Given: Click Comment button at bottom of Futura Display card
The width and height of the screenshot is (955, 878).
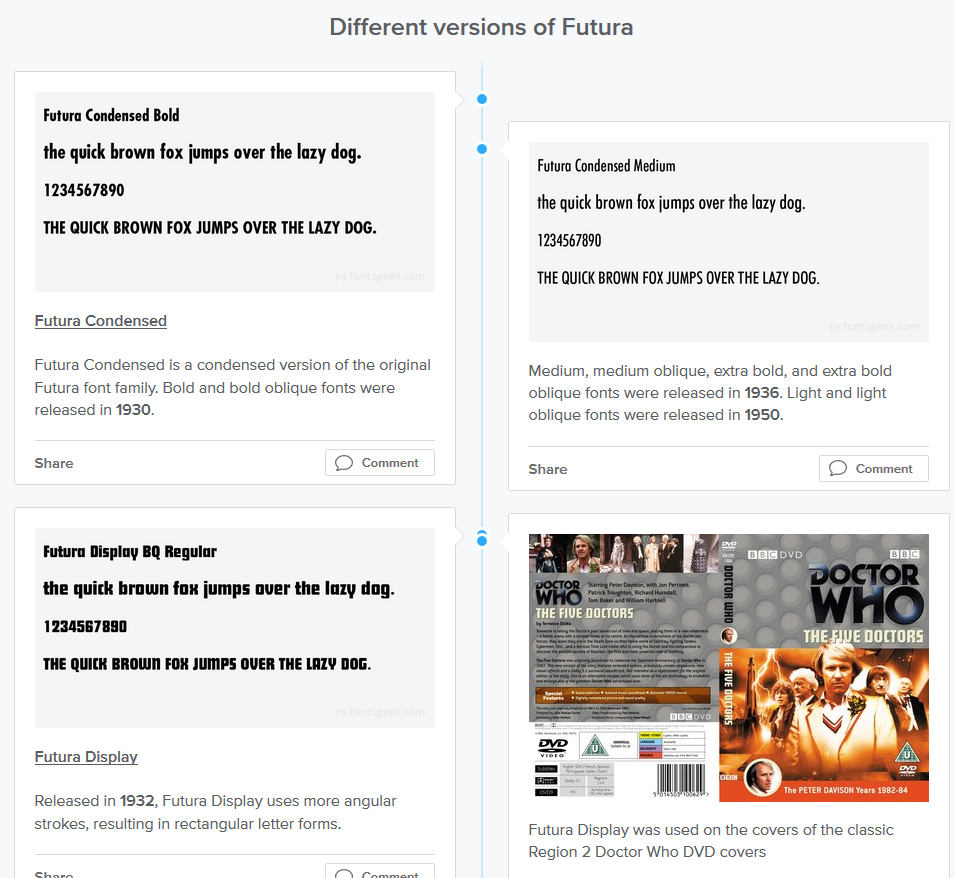Looking at the screenshot, I should (379, 871).
